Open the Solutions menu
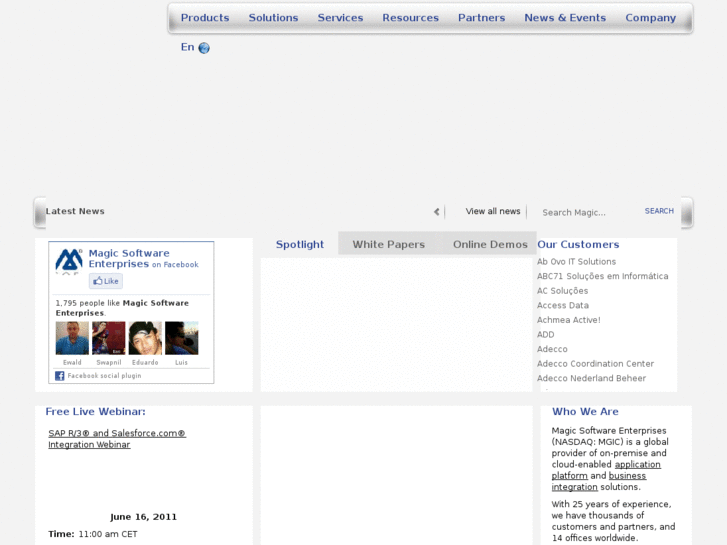 pos(274,18)
